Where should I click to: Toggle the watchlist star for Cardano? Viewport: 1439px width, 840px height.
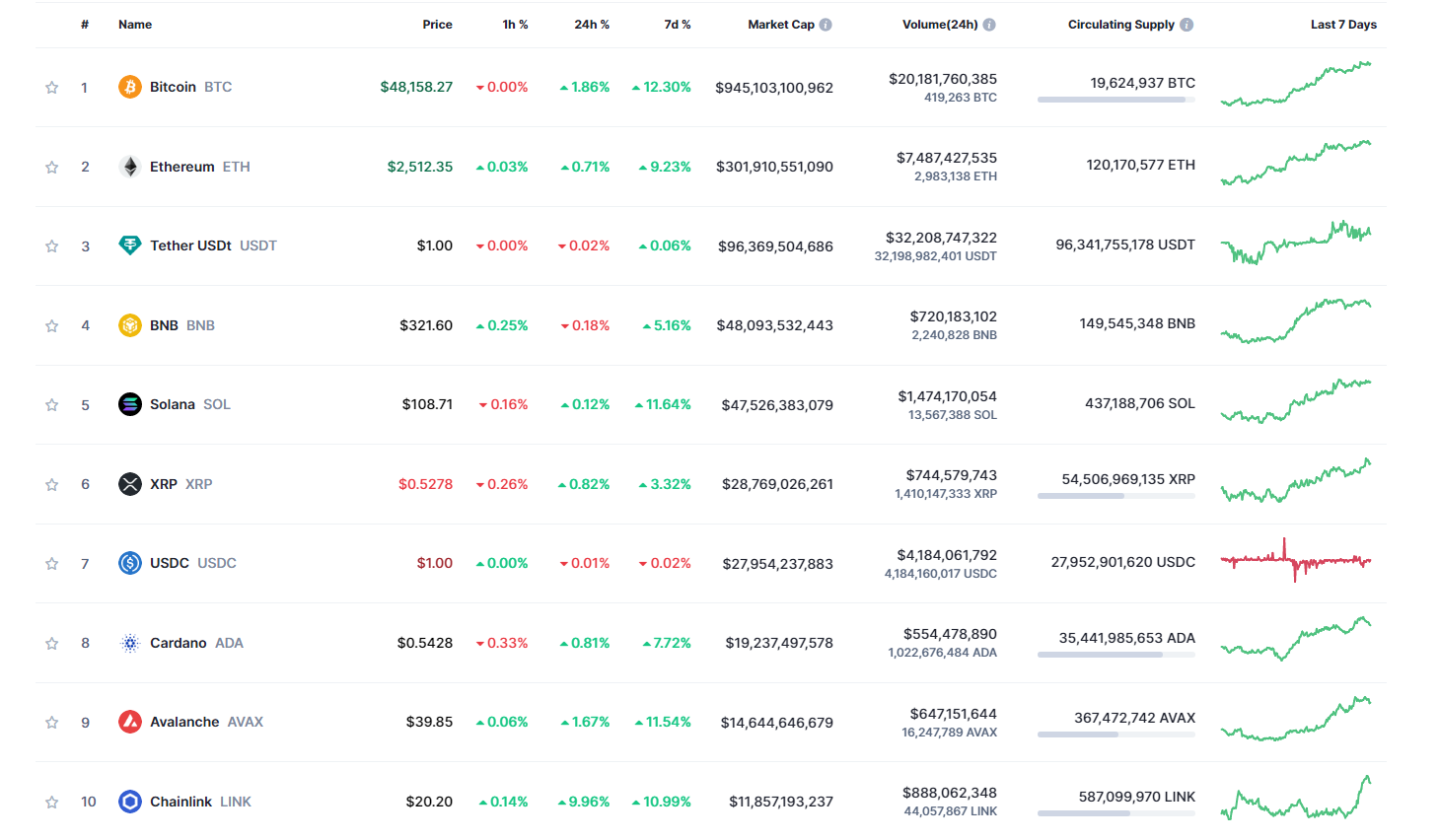52,644
